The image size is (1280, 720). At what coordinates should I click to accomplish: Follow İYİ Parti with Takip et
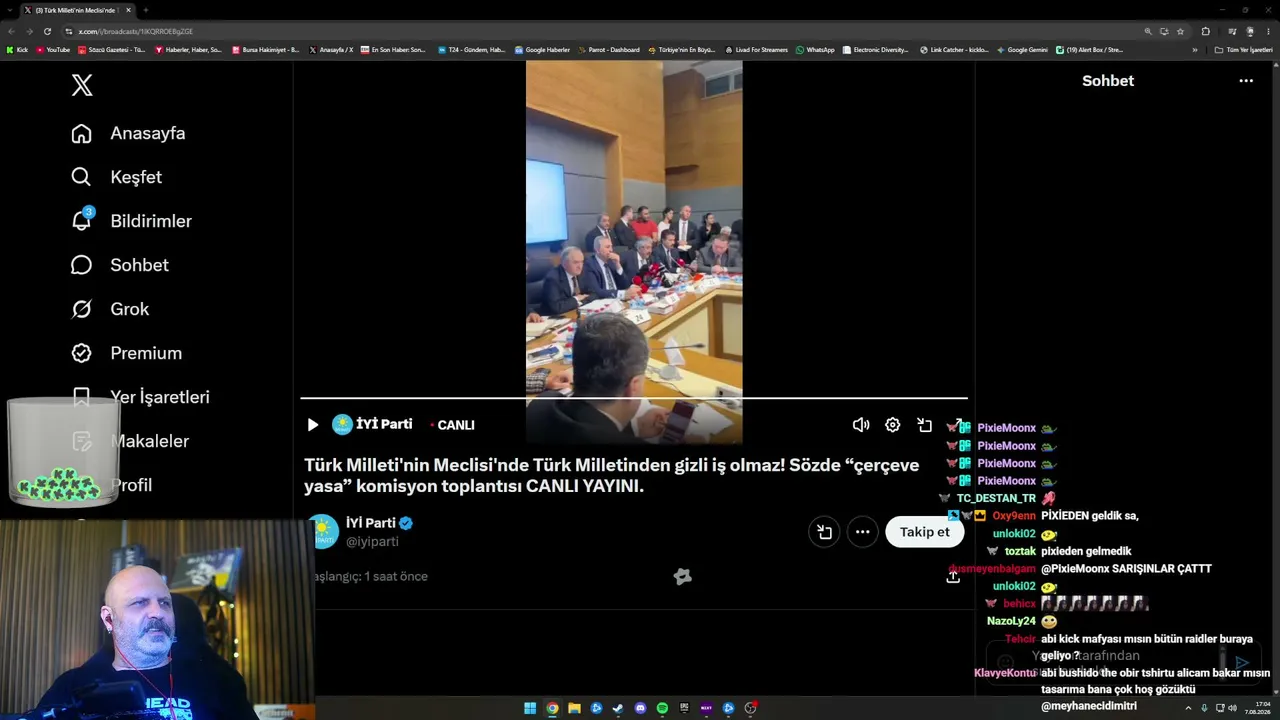(925, 532)
